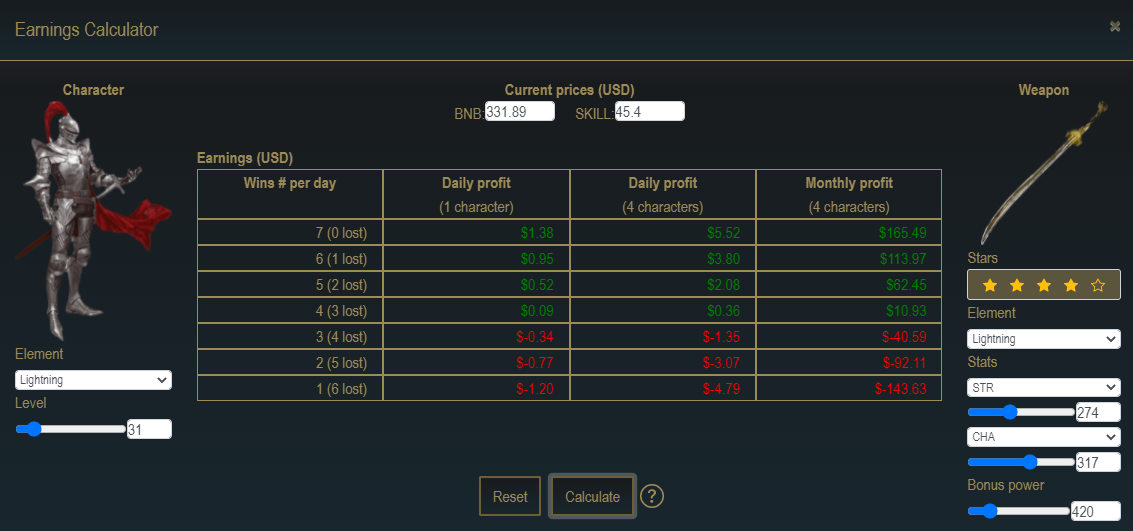Viewport: 1133px width, 531px height.
Task: Expand the STR stat dropdown
Action: pos(1044,388)
